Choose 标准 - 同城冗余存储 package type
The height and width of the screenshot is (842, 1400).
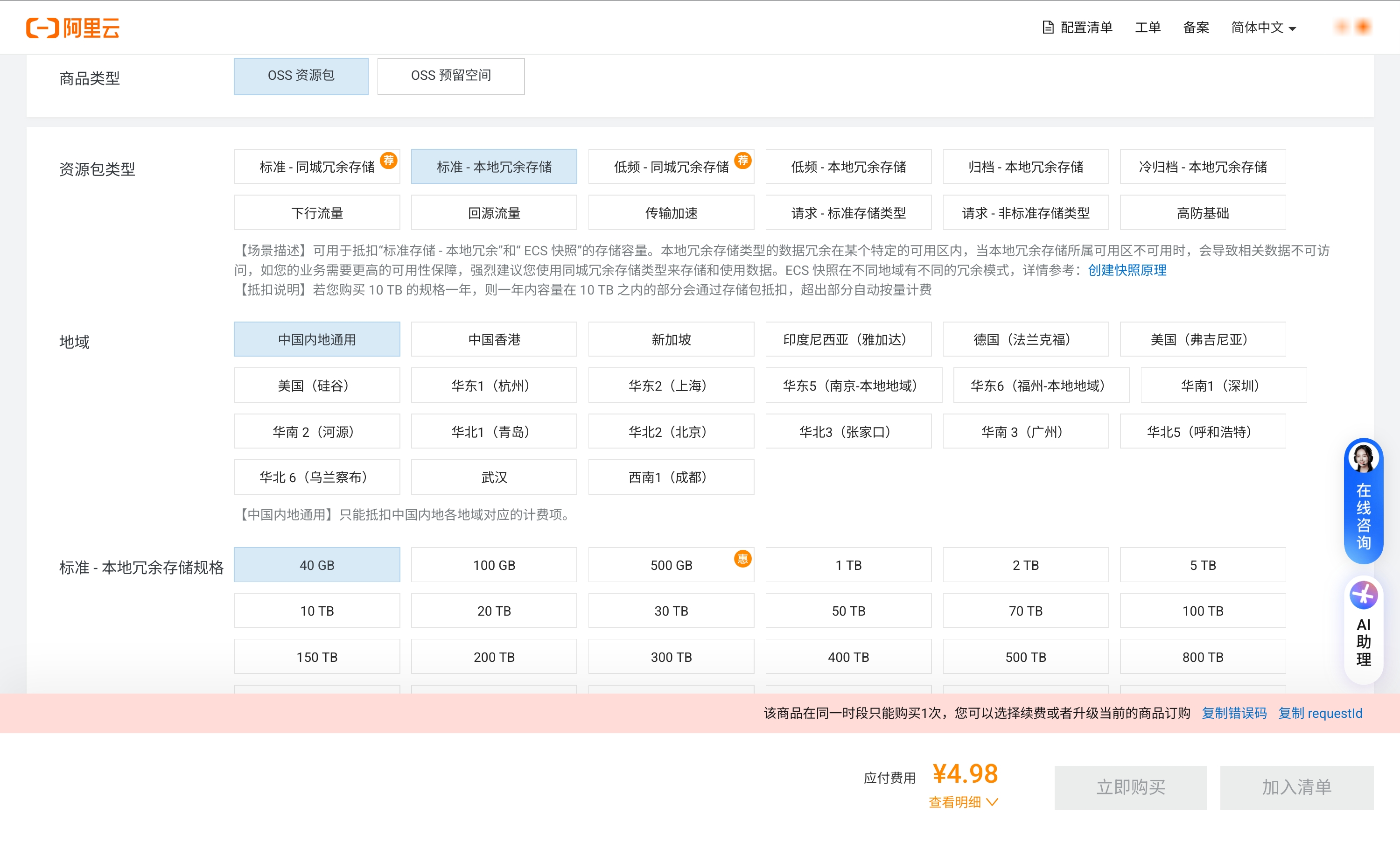pyautogui.click(x=316, y=167)
